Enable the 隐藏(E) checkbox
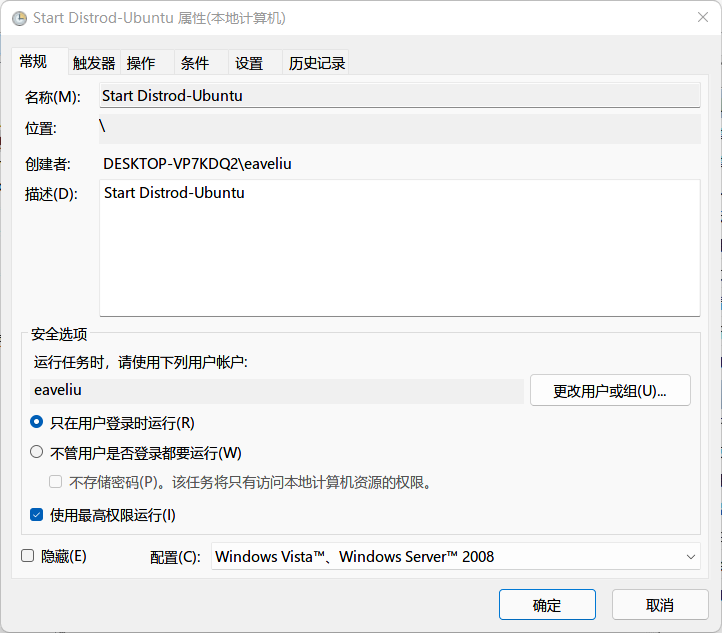722x633 pixels. [x=28, y=556]
